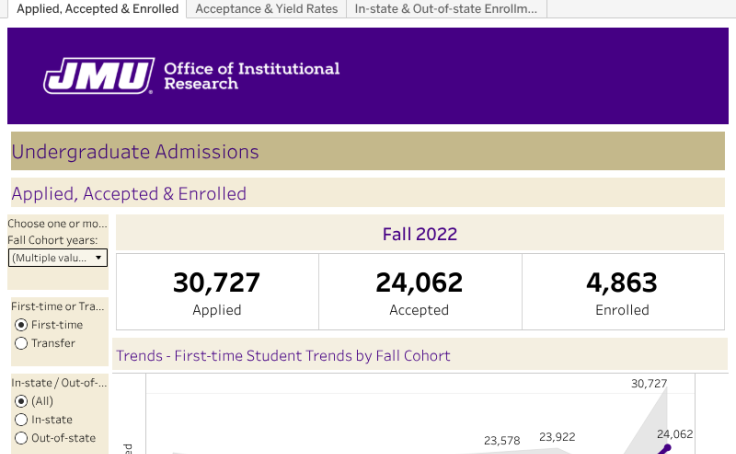This screenshot has width=736, height=454.
Task: Click the Fall 2022 header label
Action: coord(419,234)
